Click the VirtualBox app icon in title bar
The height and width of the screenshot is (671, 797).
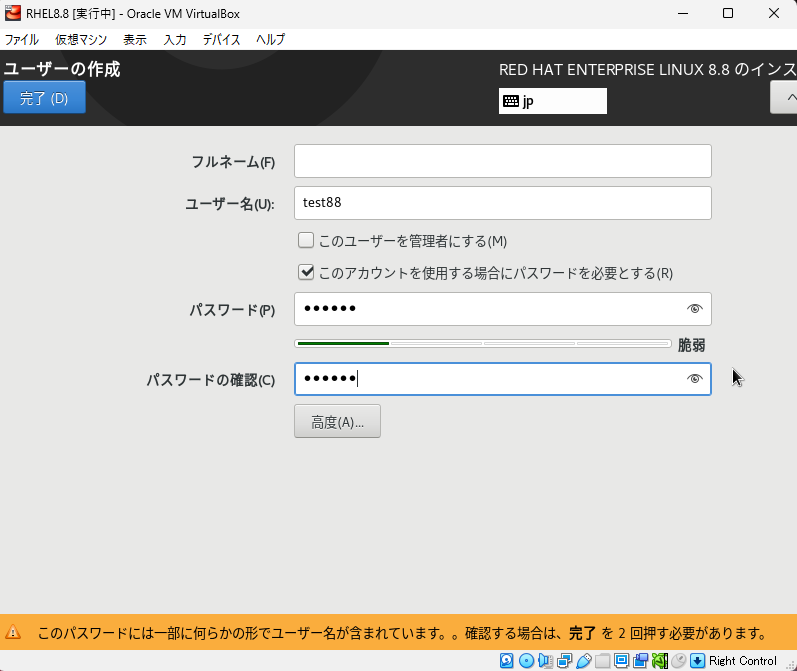[13, 13]
